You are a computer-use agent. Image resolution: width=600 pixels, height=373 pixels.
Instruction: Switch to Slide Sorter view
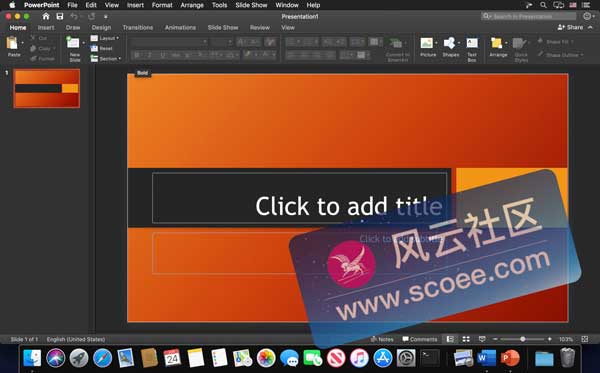466,339
